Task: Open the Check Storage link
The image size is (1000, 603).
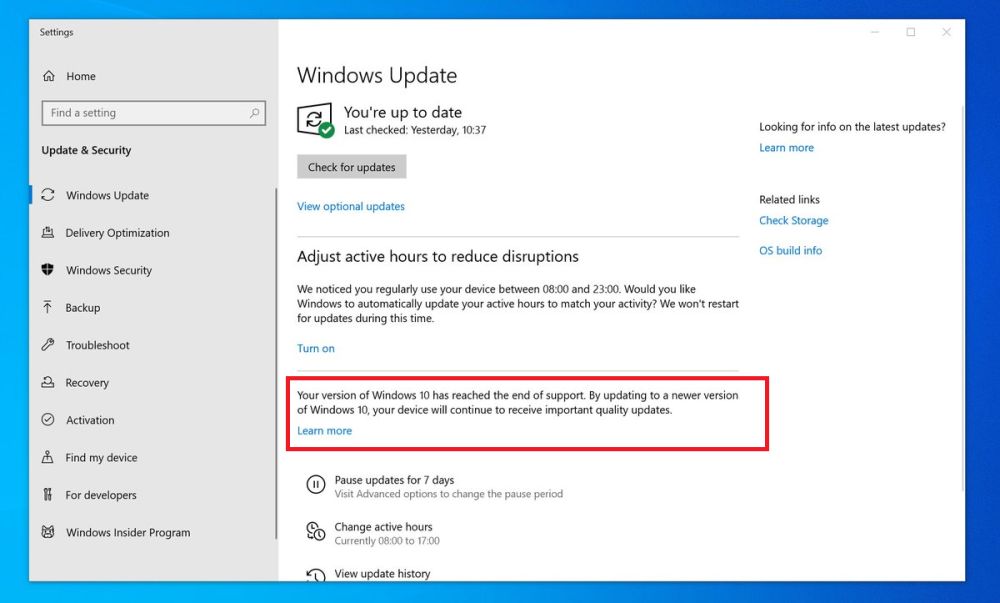Action: [793, 220]
